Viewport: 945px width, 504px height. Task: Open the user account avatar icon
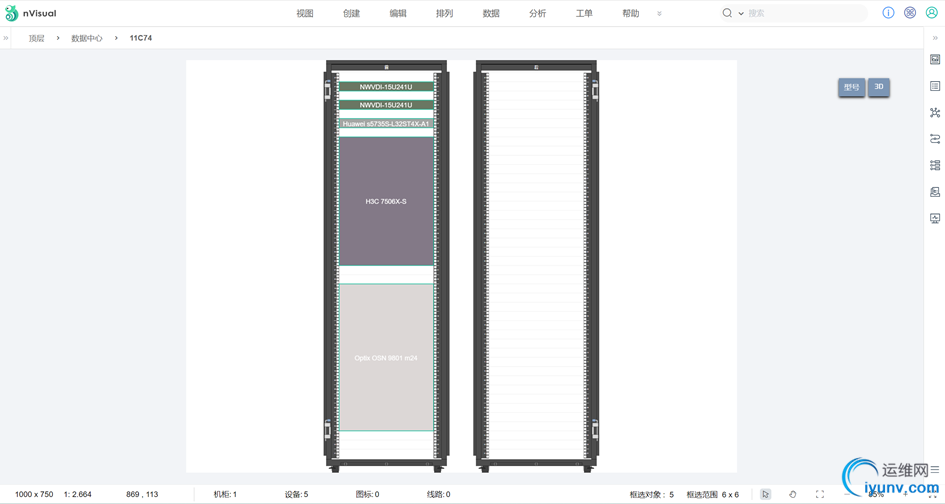pos(932,13)
